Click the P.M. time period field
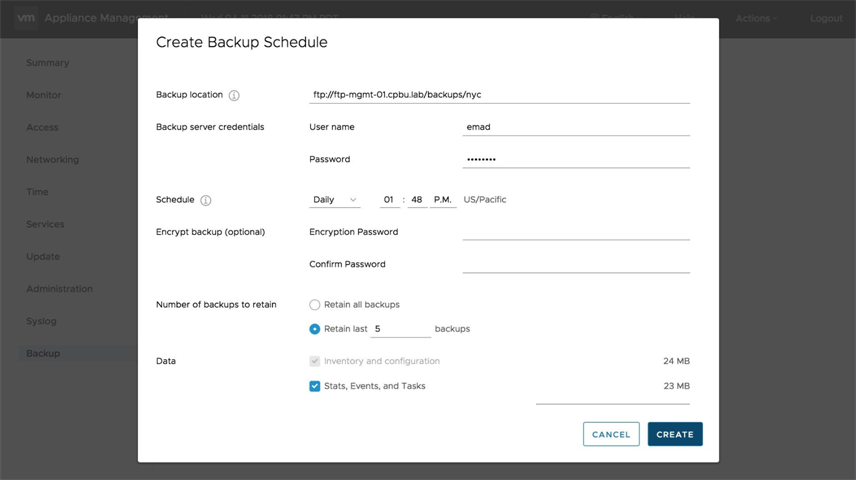This screenshot has height=480, width=856. pyautogui.click(x=443, y=200)
